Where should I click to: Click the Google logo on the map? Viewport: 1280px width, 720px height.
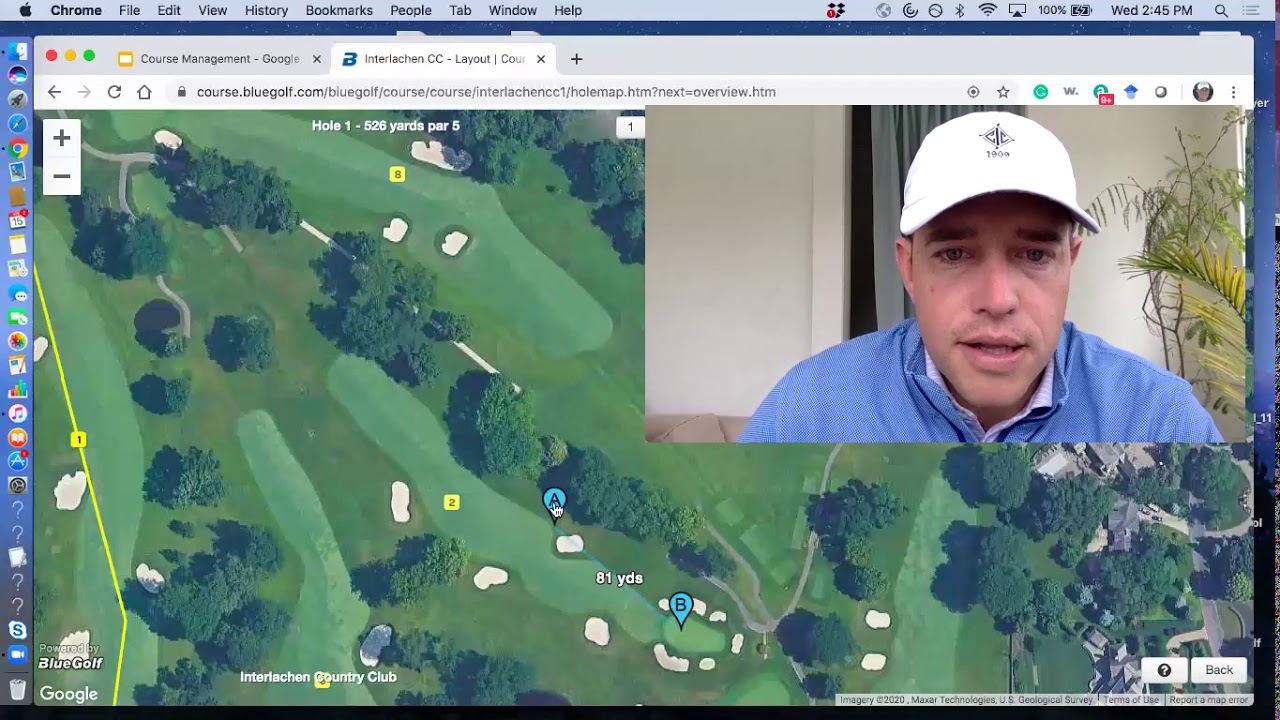tap(68, 694)
